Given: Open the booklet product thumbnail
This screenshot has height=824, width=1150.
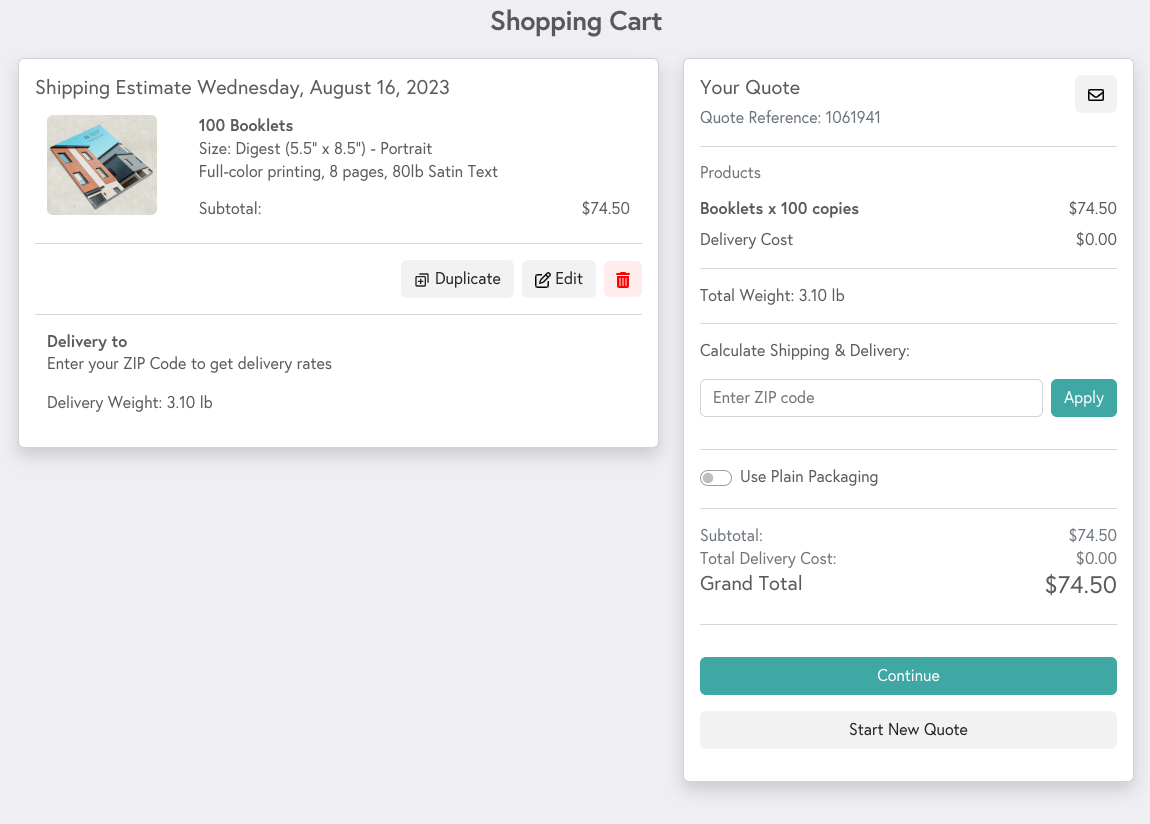Looking at the screenshot, I should point(102,165).
